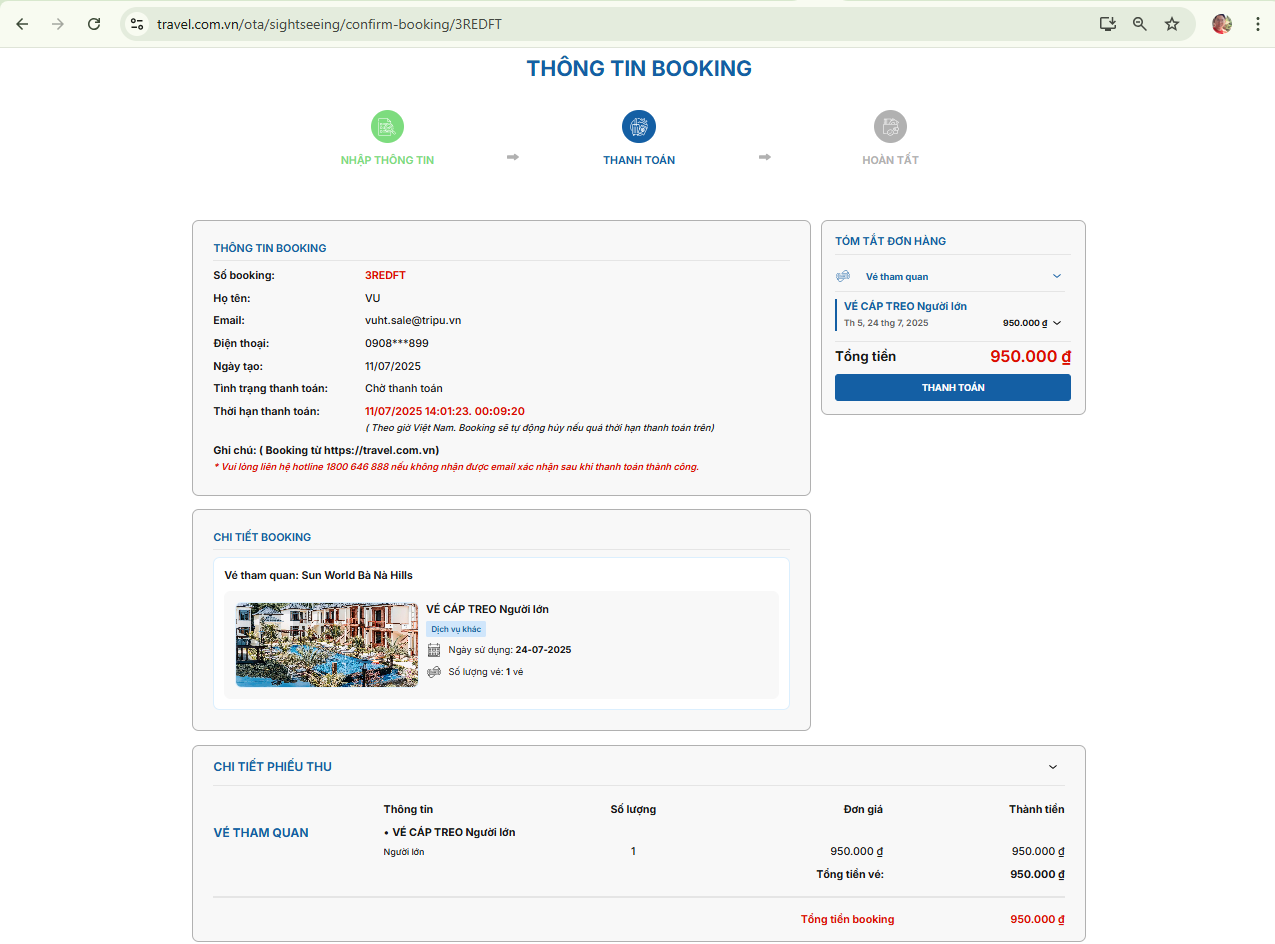Open the zoom magnifier icon
This screenshot has width=1275, height=944.
1139,24
